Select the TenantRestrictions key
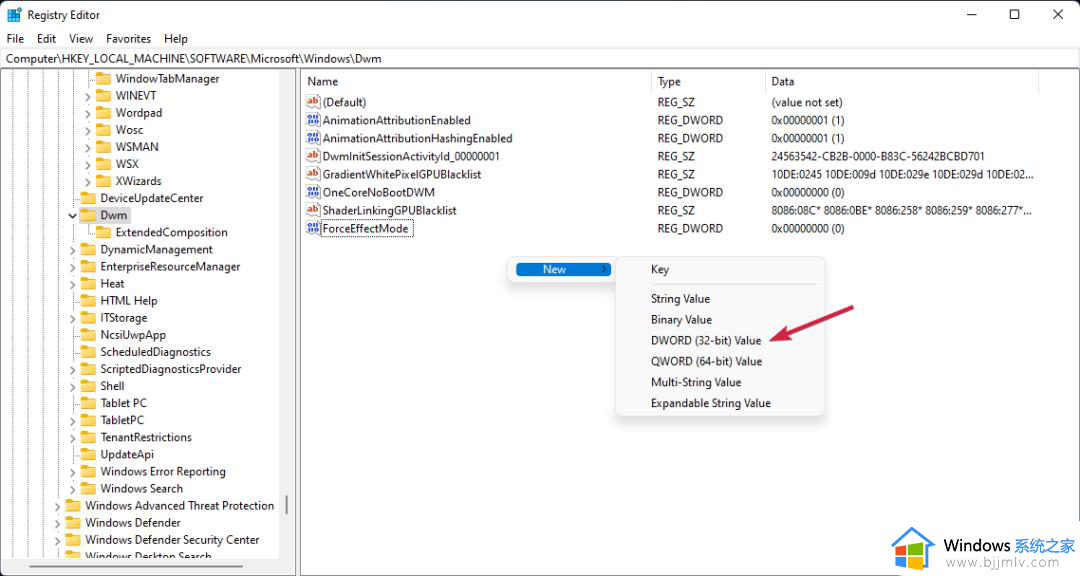This screenshot has height=576, width=1080. click(146, 438)
